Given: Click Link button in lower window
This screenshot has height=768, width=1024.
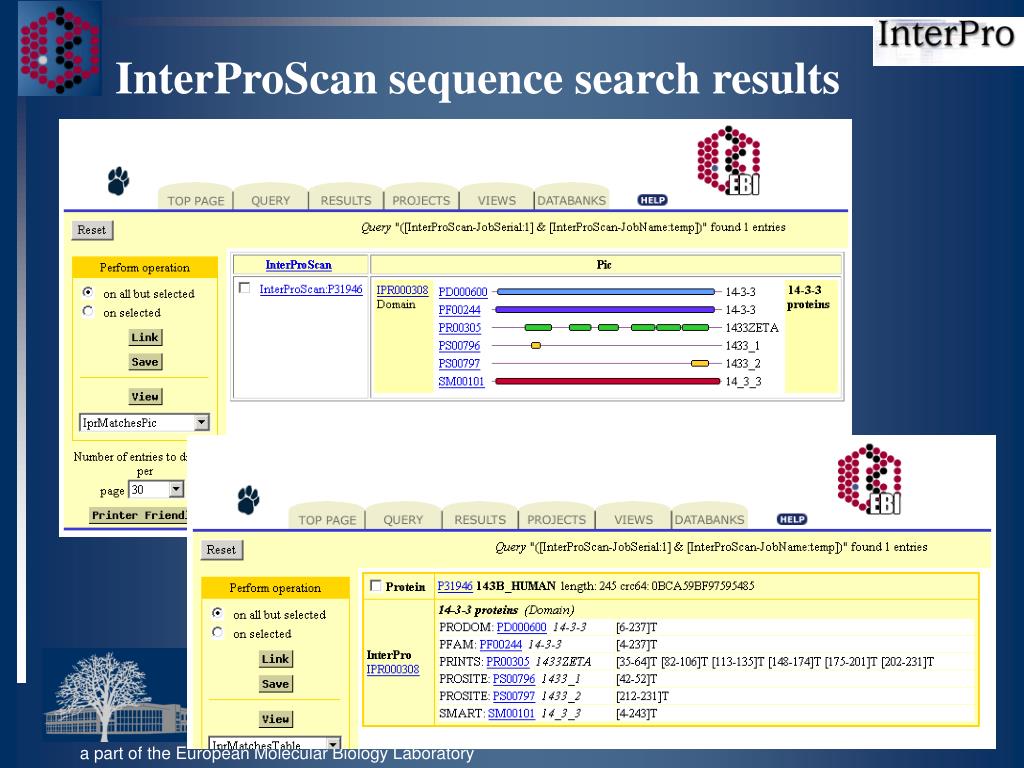Looking at the screenshot, I should [275, 659].
